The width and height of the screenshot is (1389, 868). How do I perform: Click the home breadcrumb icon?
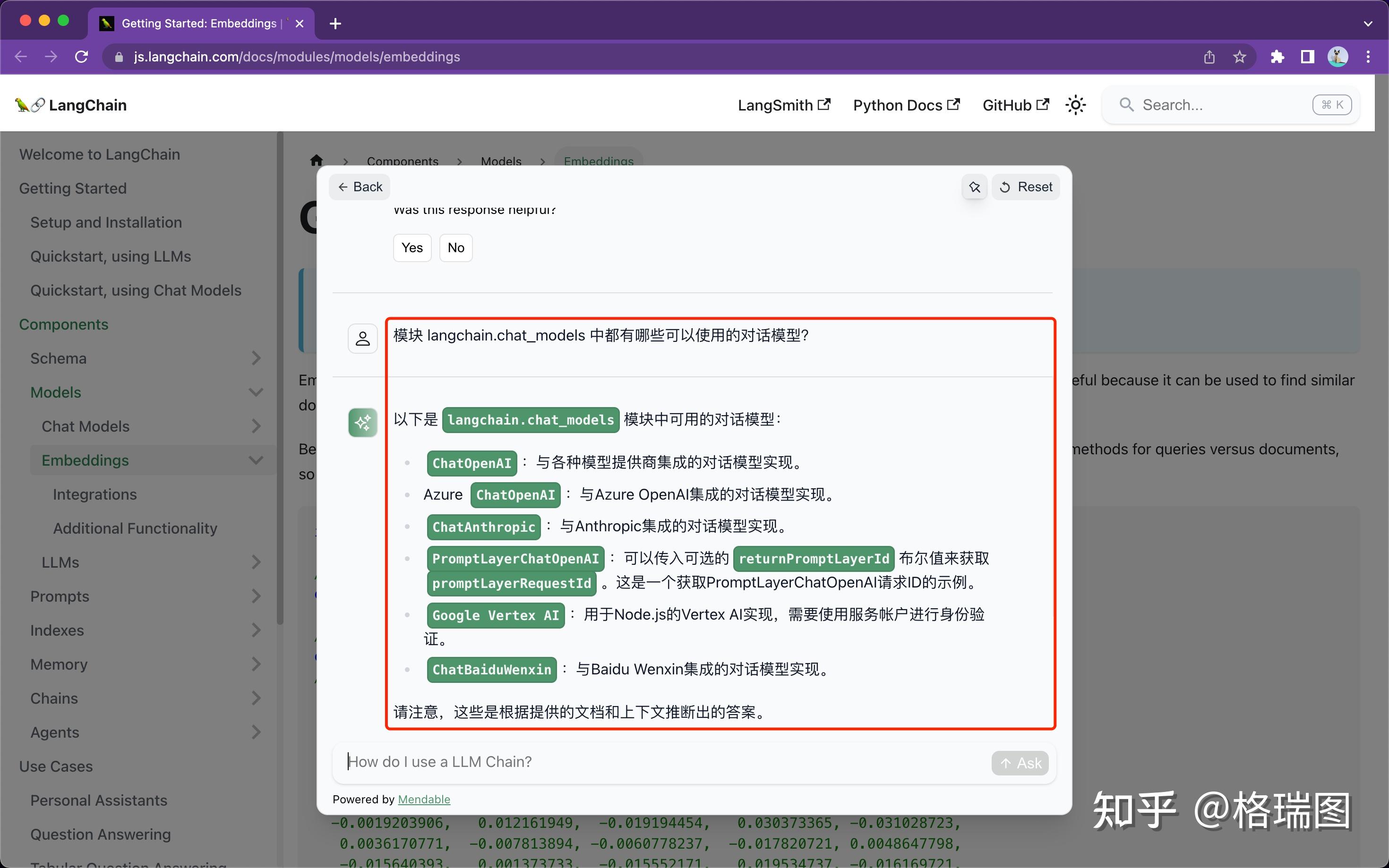(317, 161)
